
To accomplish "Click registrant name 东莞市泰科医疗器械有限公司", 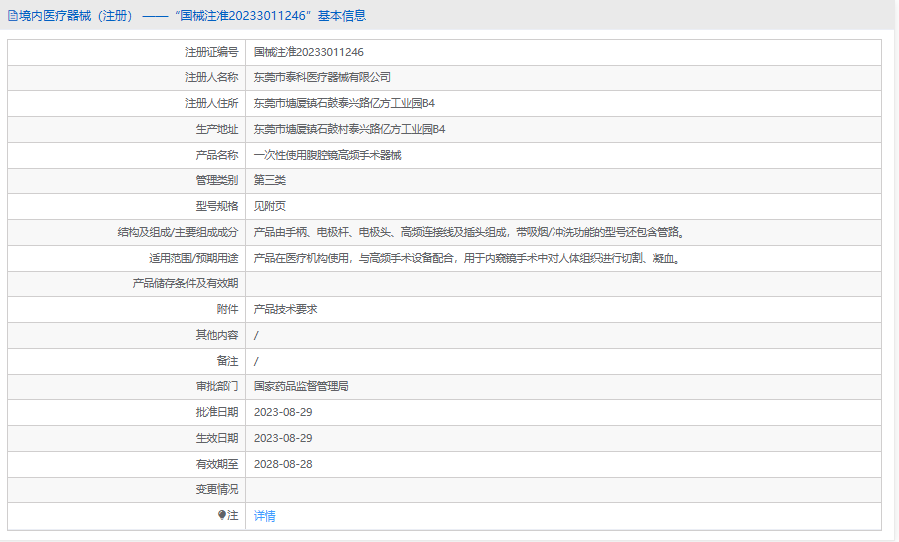I will (x=321, y=77).
